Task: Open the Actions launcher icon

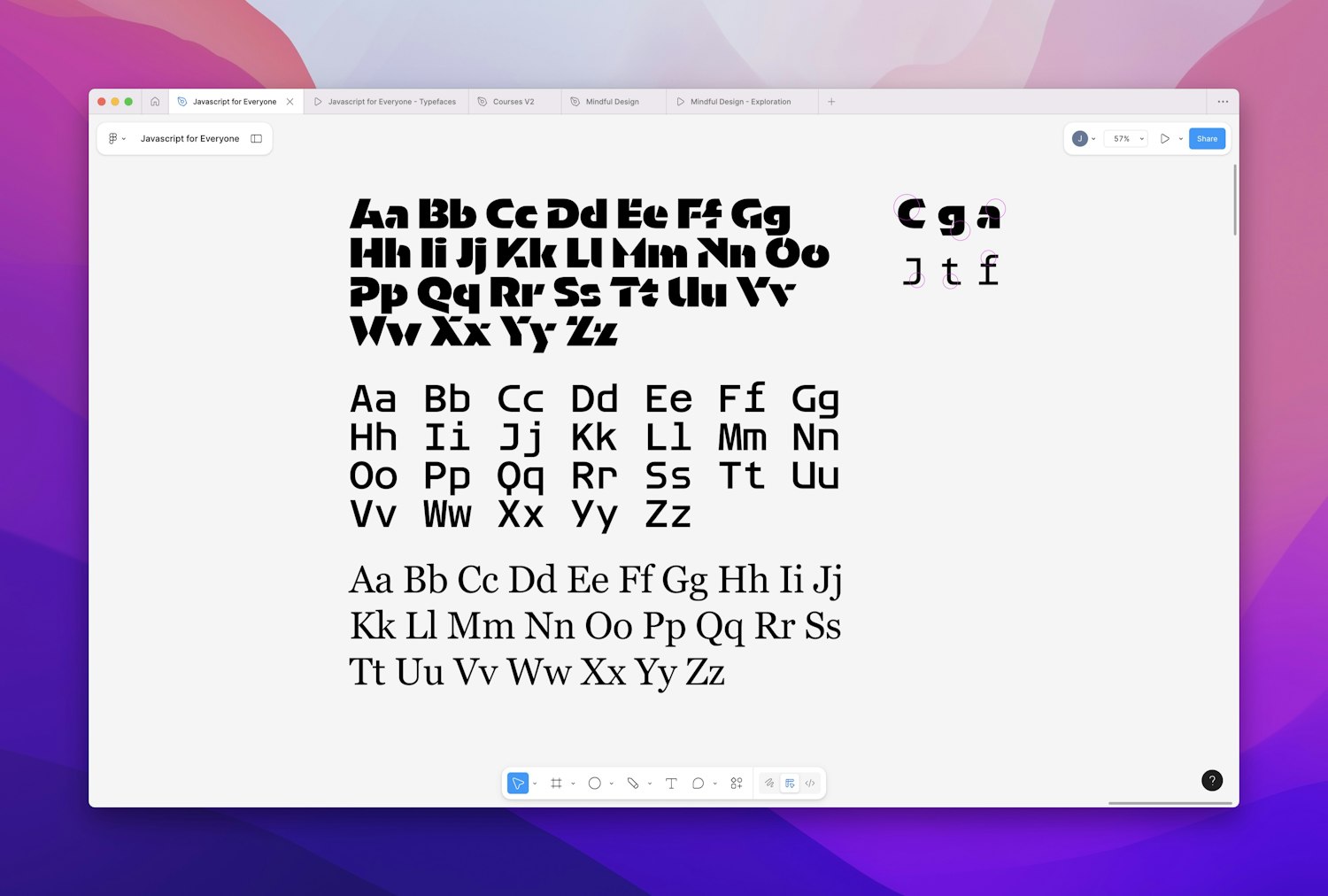Action: [736, 783]
